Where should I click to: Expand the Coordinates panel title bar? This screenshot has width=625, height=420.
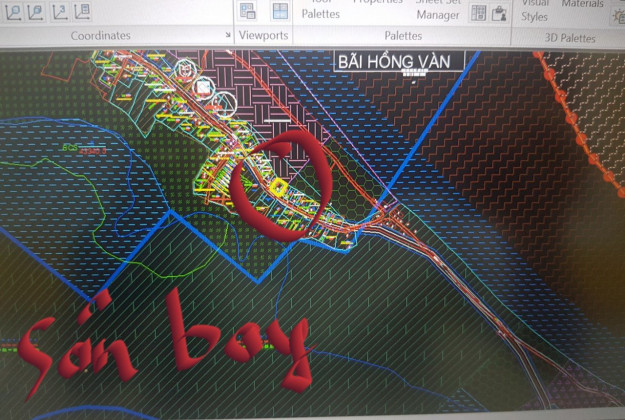point(100,36)
